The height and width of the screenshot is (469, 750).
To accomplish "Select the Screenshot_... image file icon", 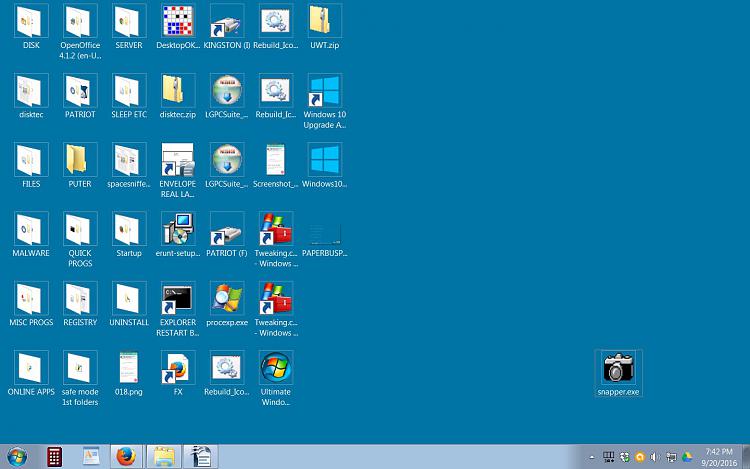I will 276,160.
